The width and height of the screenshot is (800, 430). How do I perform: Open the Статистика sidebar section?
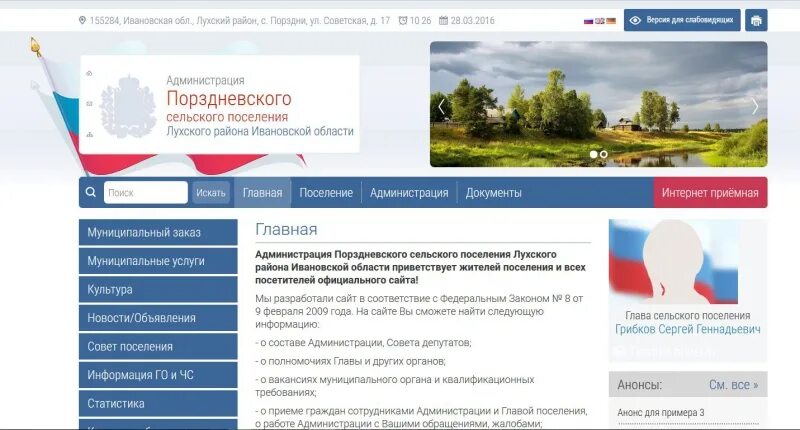[x=158, y=403]
